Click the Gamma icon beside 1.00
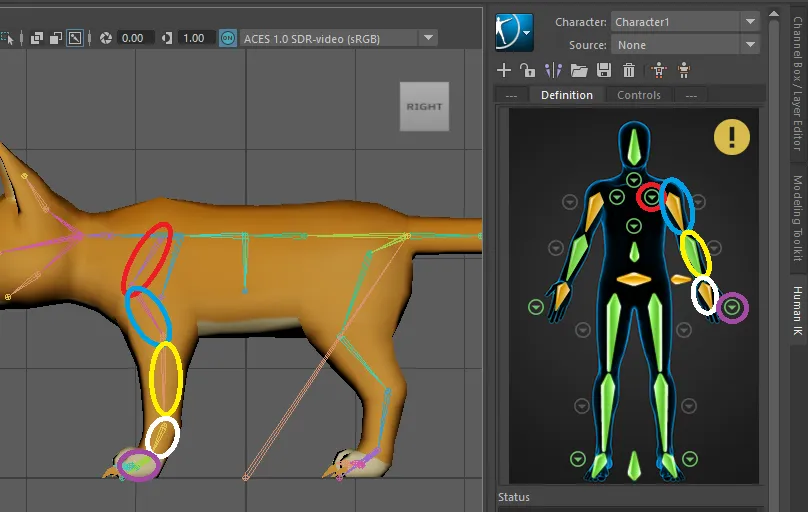The height and width of the screenshot is (512, 808). [166, 38]
